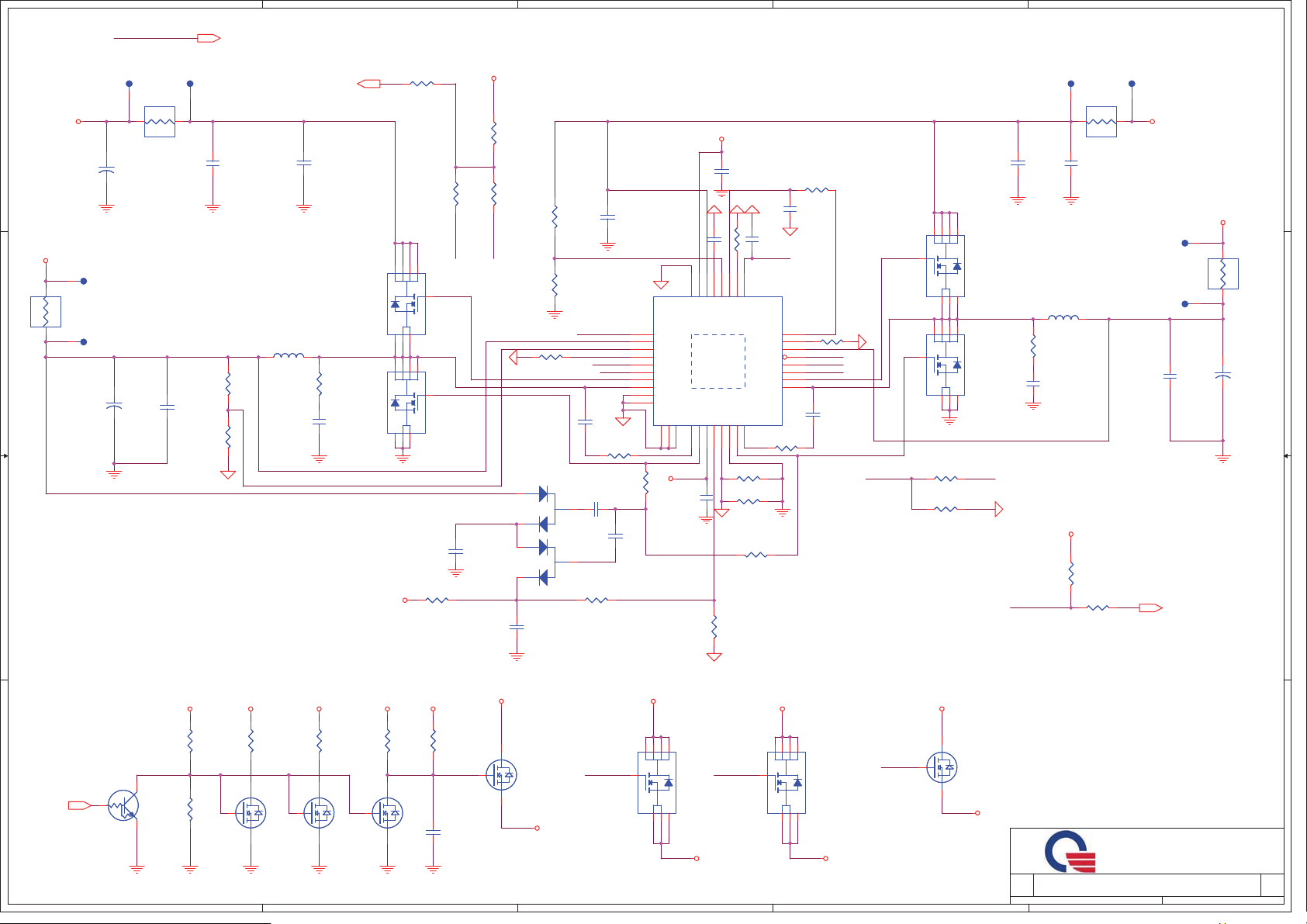
Task: Click the downward ground triangle below the long vertical resistor
Action: pos(714,657)
